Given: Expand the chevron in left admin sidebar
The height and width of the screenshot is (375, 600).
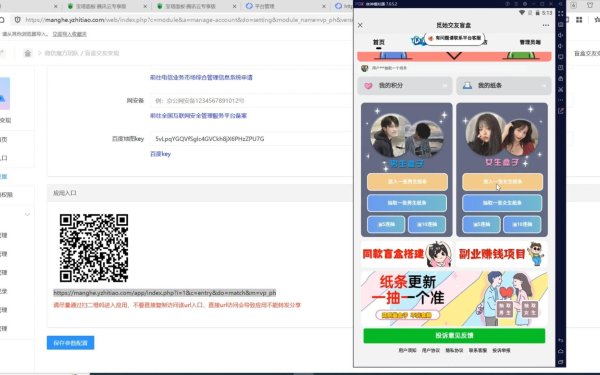Looking at the screenshot, I should [27, 214].
